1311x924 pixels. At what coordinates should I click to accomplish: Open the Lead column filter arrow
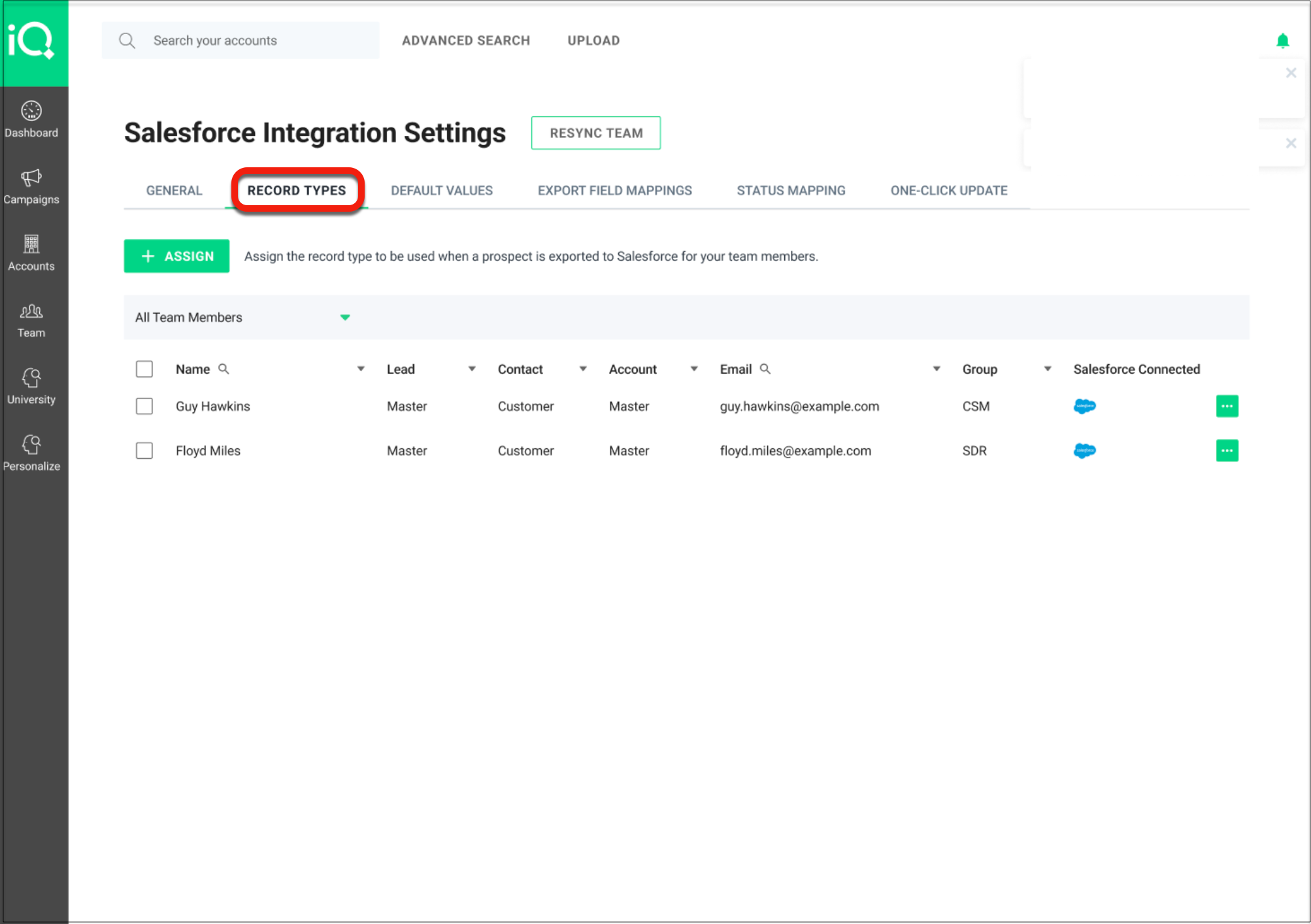coord(472,369)
